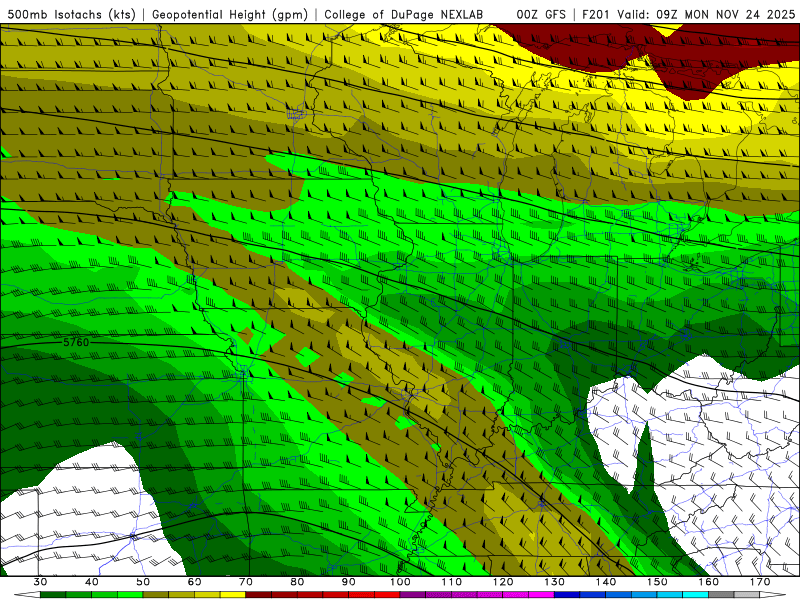Screen dimensions: 800x600
Task: Click the "College of DuPage NEXLAB" label
Action: tap(404, 15)
